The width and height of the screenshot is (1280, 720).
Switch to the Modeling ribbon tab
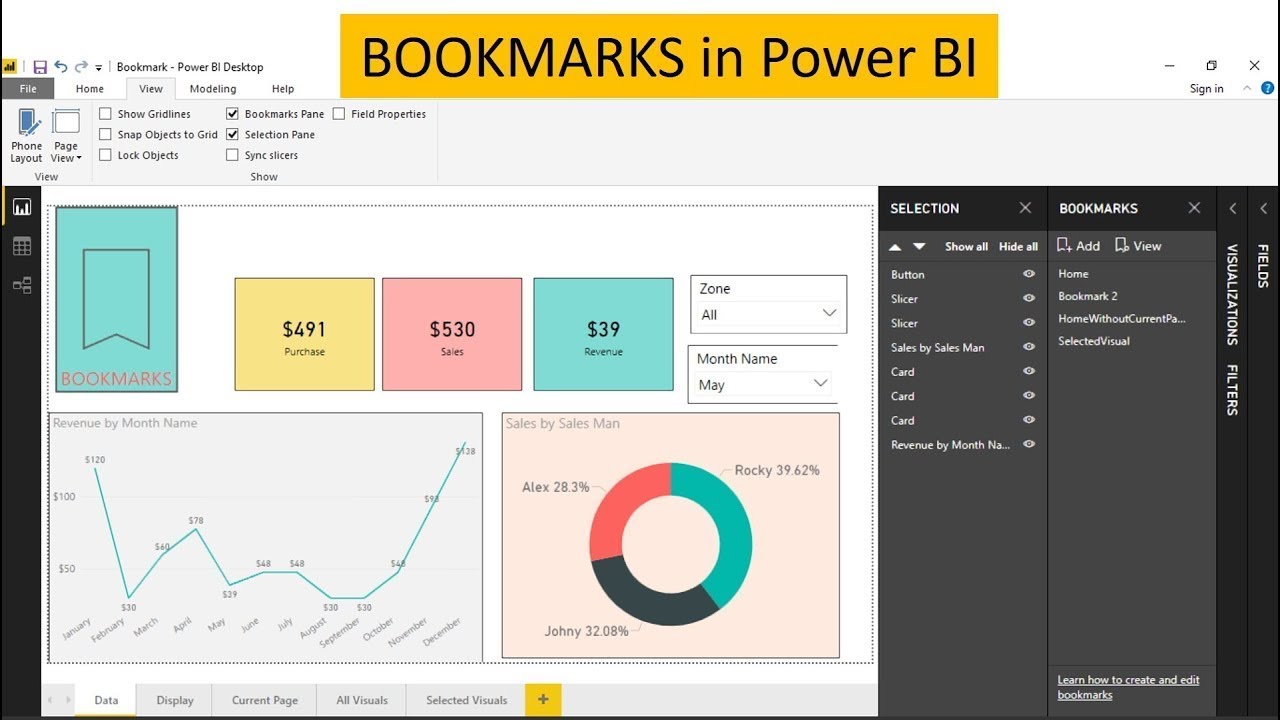pyautogui.click(x=213, y=89)
